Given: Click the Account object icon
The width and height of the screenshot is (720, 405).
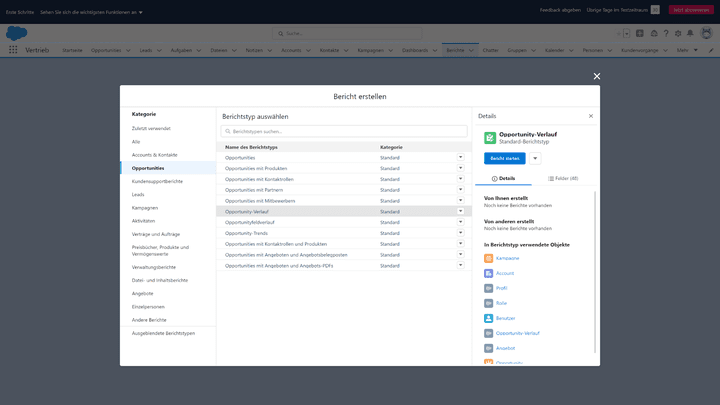Looking at the screenshot, I should pyautogui.click(x=488, y=273).
